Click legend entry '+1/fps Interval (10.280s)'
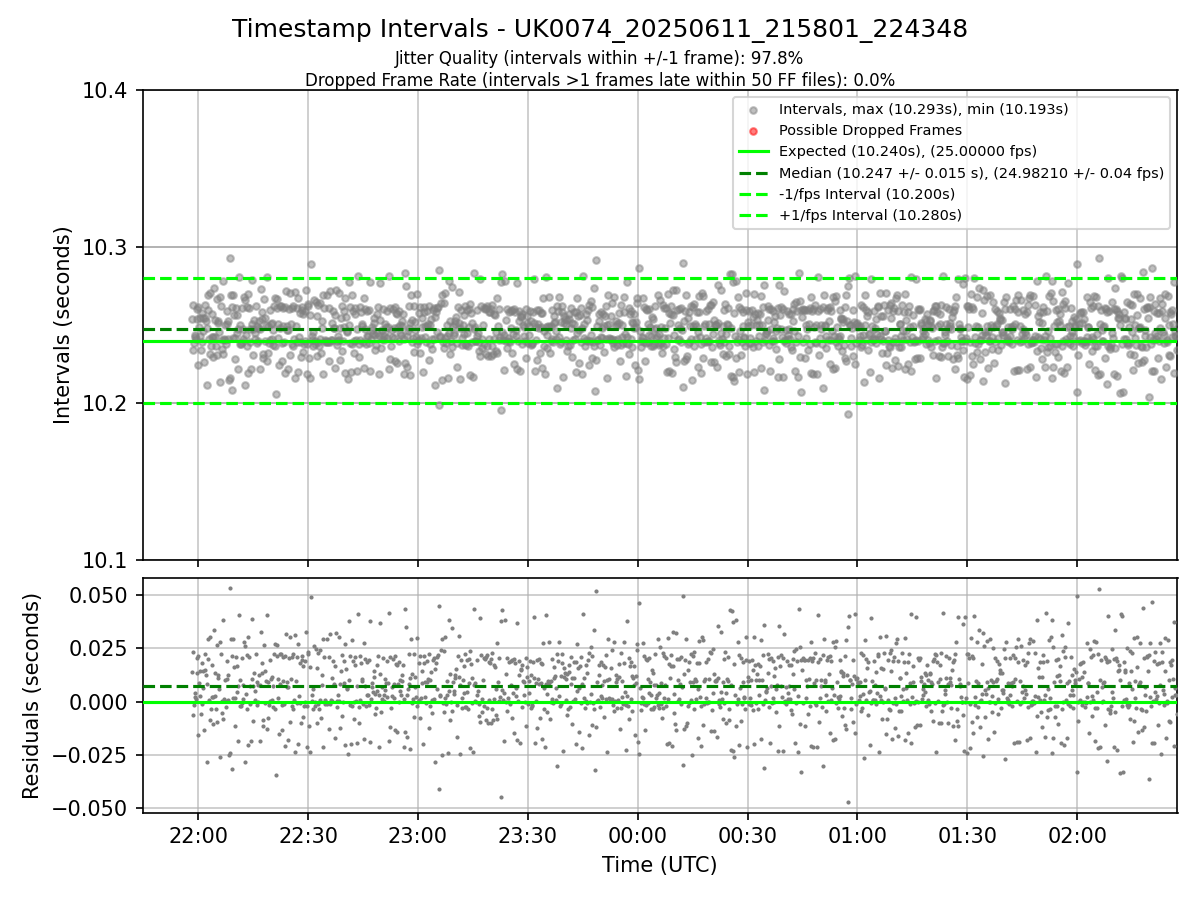The width and height of the screenshot is (1200, 900). point(870,215)
